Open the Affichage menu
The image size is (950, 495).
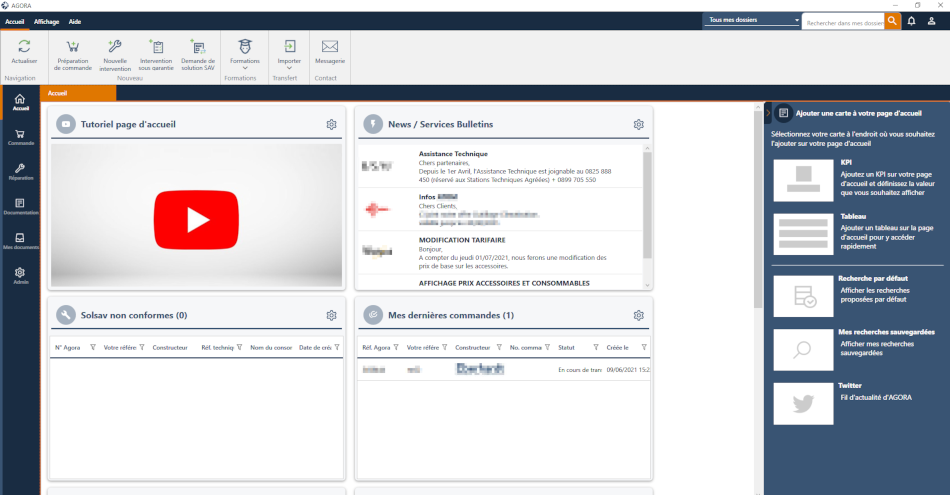46,20
